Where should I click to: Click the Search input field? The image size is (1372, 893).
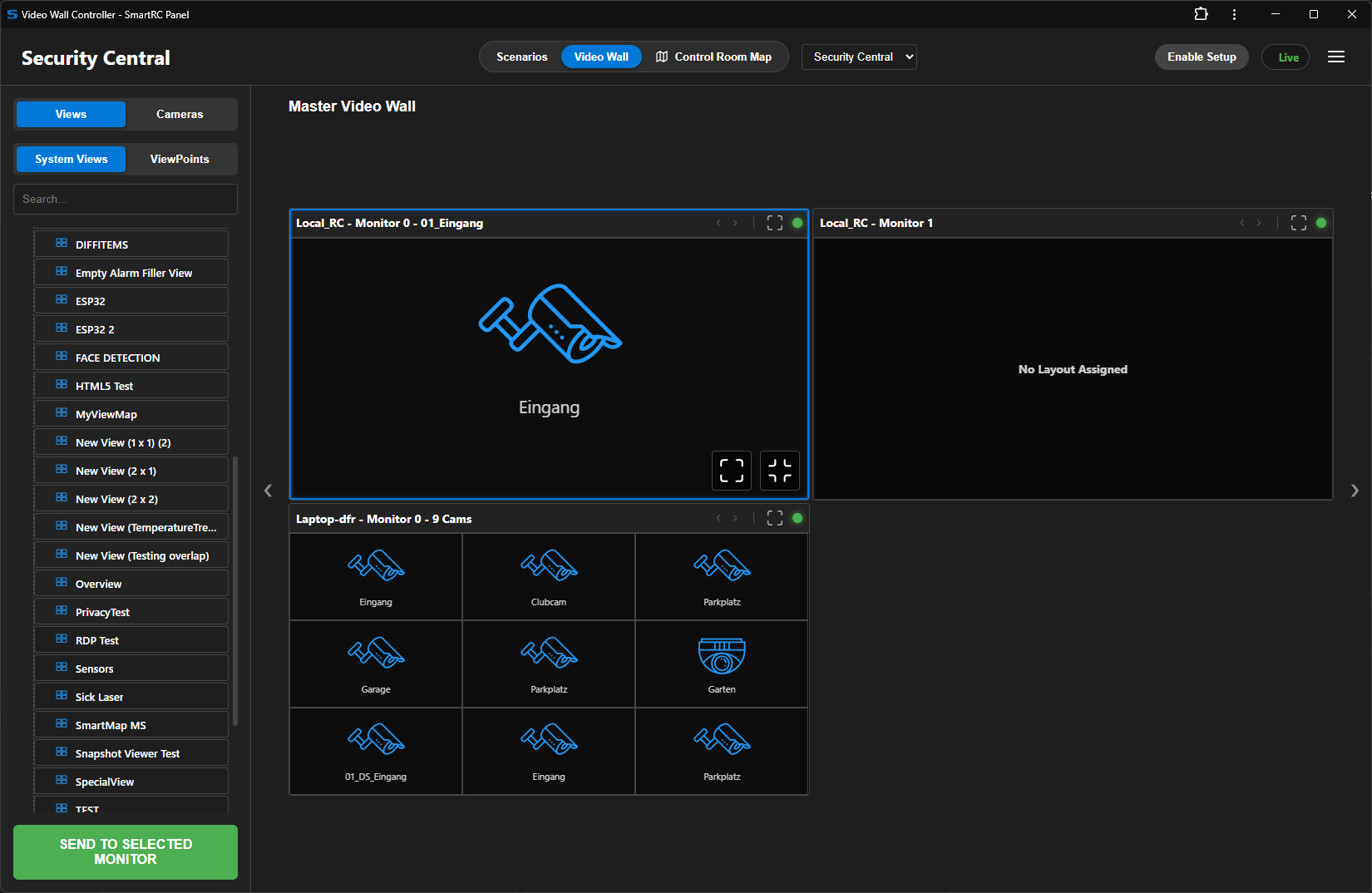point(126,199)
